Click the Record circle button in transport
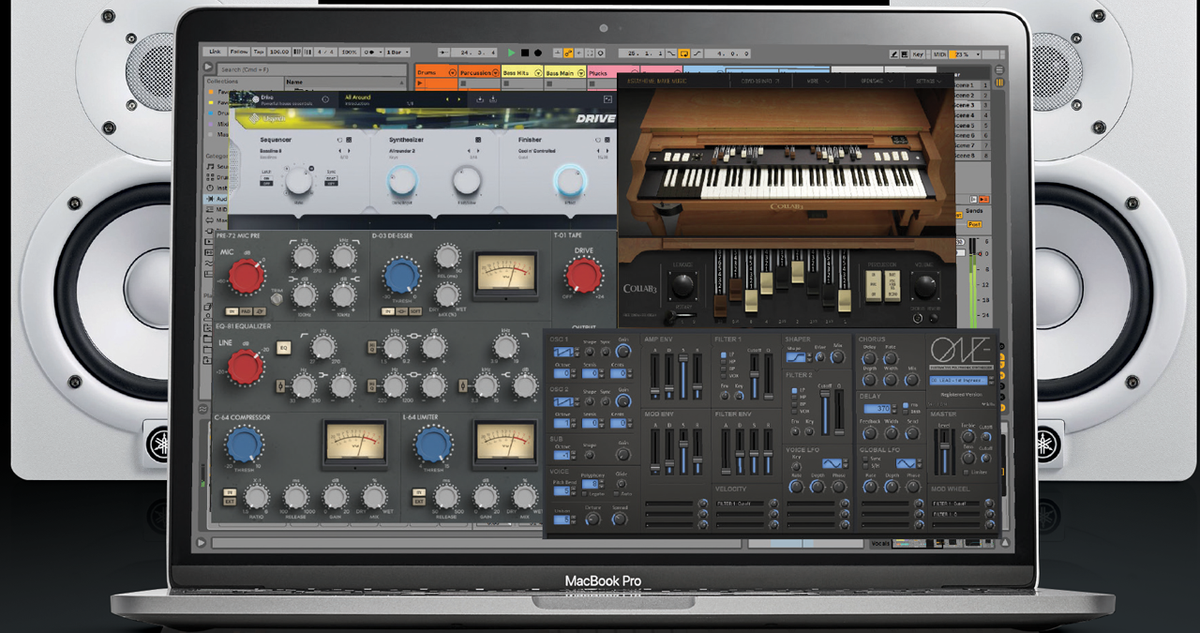This screenshot has width=1200, height=633. tap(538, 53)
